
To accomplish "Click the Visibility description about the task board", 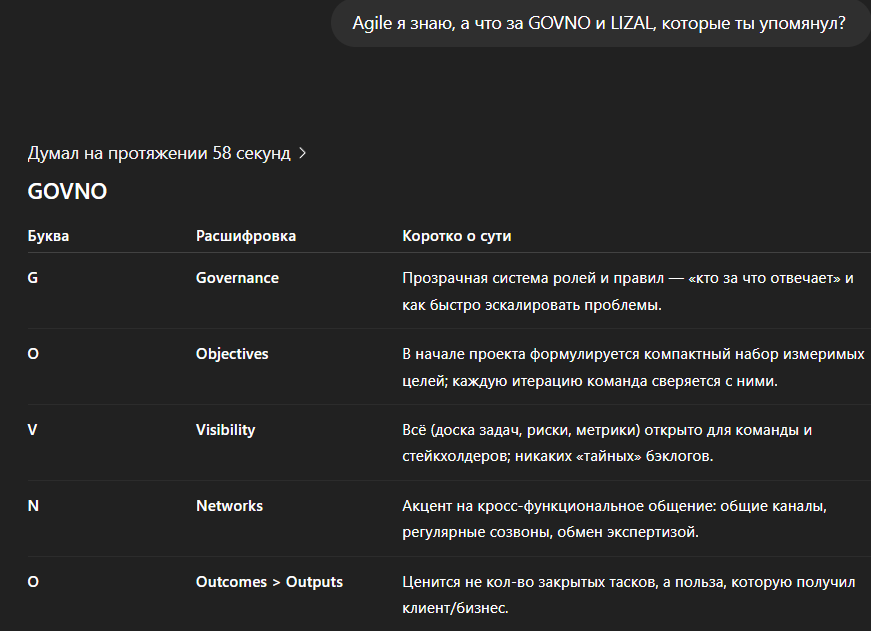I will click(x=606, y=443).
